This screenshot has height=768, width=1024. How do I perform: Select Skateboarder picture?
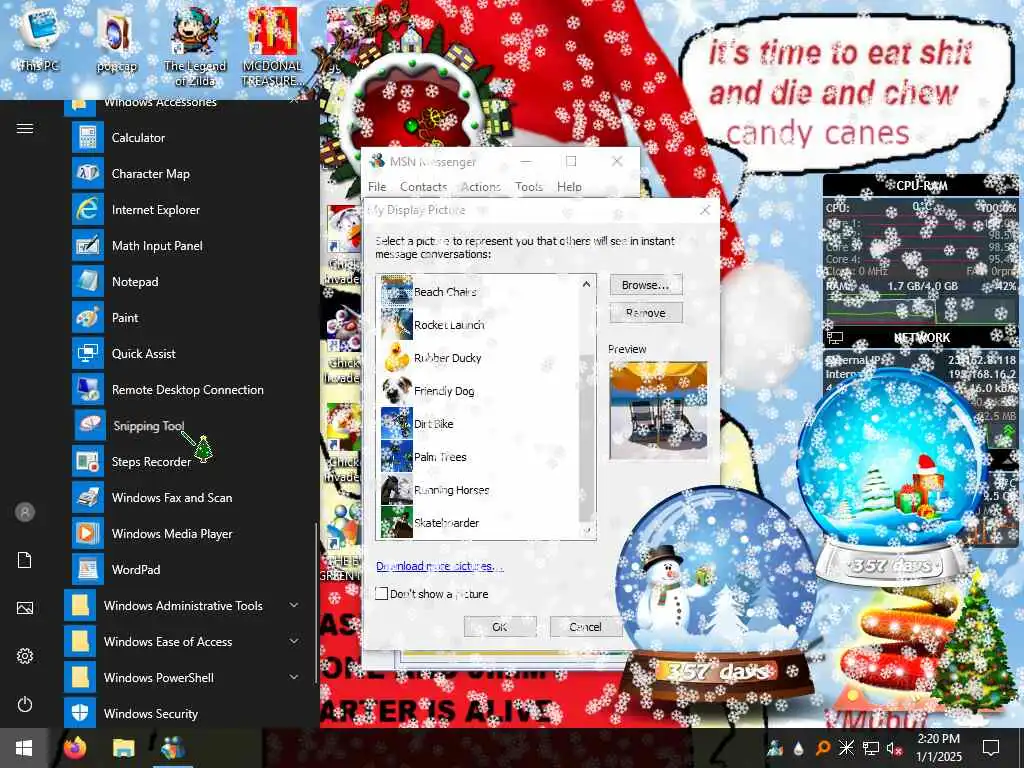(x=479, y=522)
